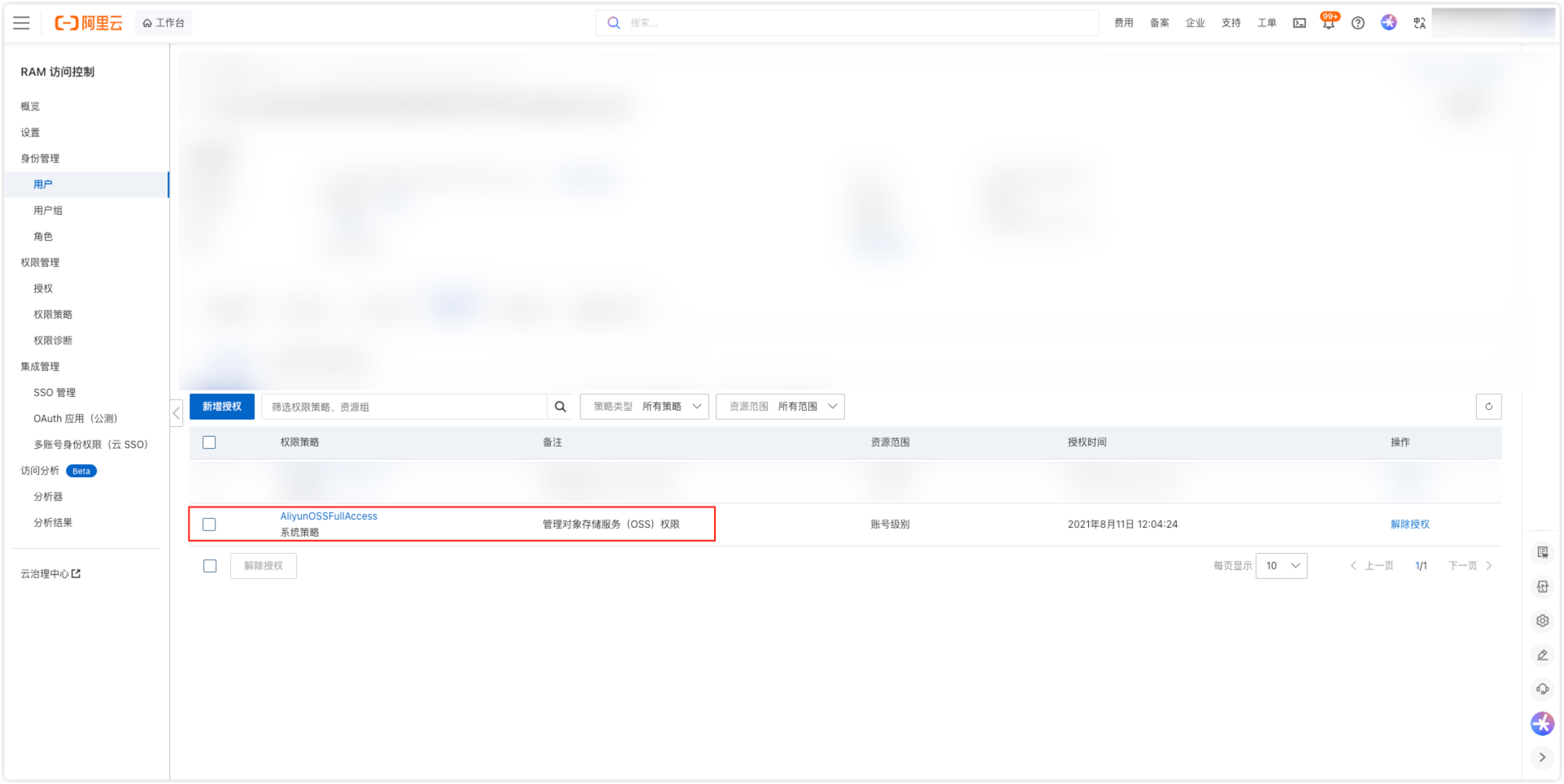Refresh the permissions list
This screenshot has height=784, width=1564.
[x=1488, y=407]
